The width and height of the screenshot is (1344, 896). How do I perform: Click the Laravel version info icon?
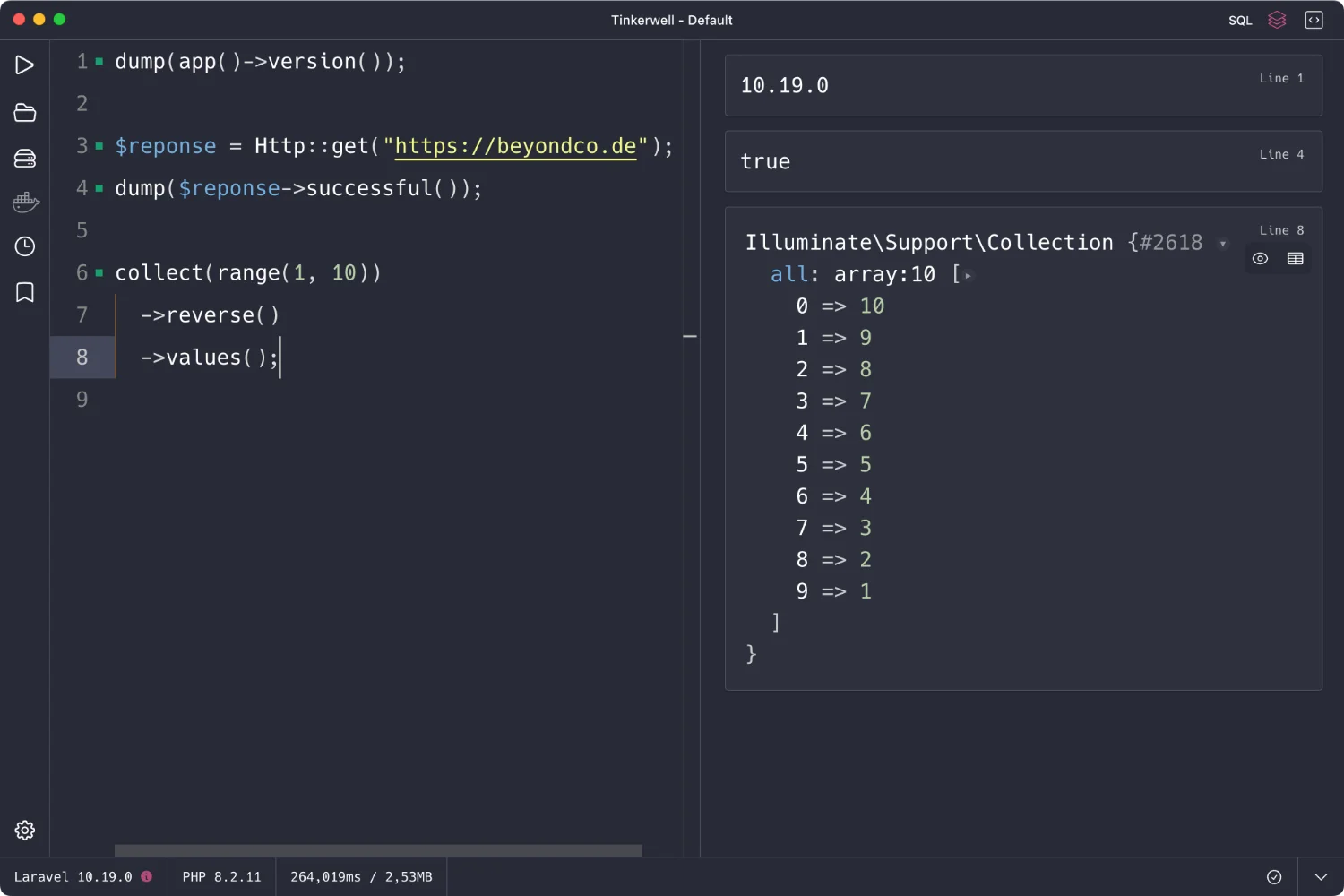click(x=147, y=877)
